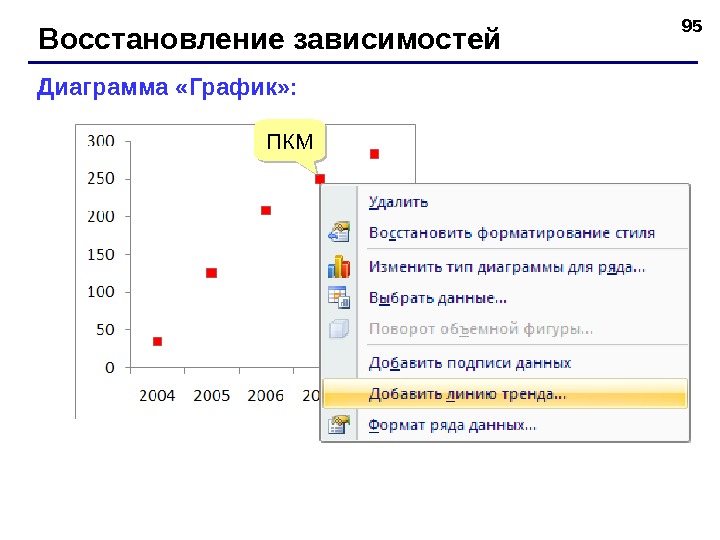Click the select data table icon
Viewport: 720px width, 540px height.
click(339, 297)
